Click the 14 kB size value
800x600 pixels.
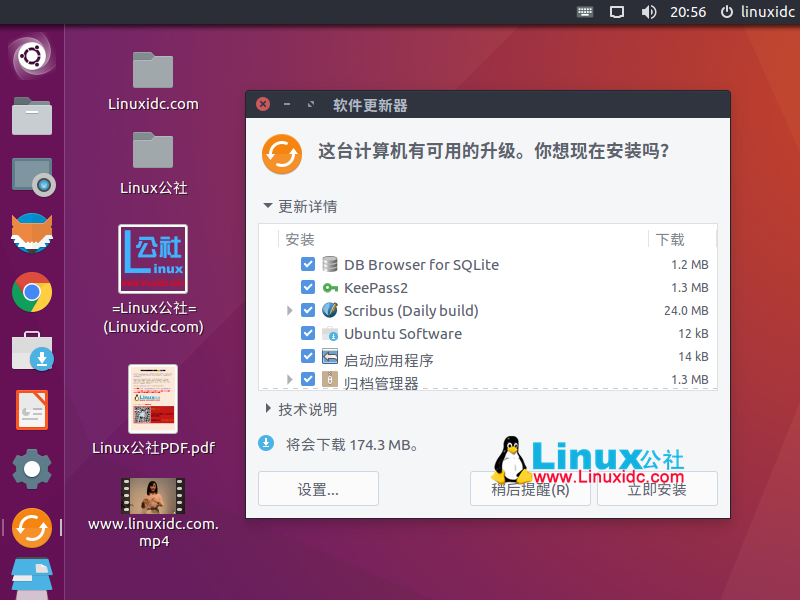pyautogui.click(x=693, y=356)
